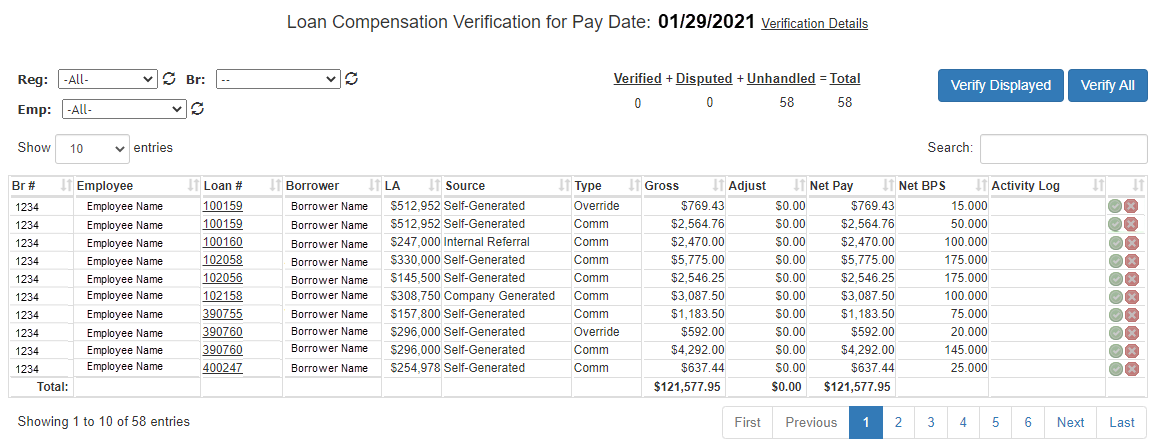
Task: Open the Reg filter dropdown
Action: click(108, 79)
